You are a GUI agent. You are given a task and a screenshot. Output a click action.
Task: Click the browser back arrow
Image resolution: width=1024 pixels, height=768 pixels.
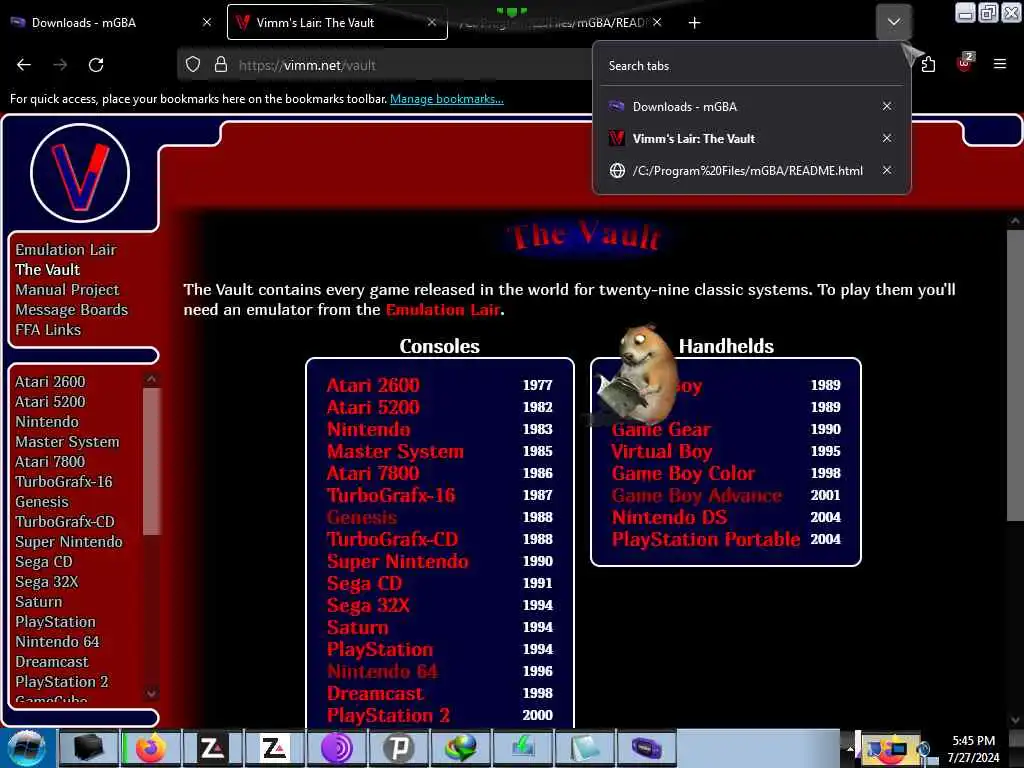24,65
